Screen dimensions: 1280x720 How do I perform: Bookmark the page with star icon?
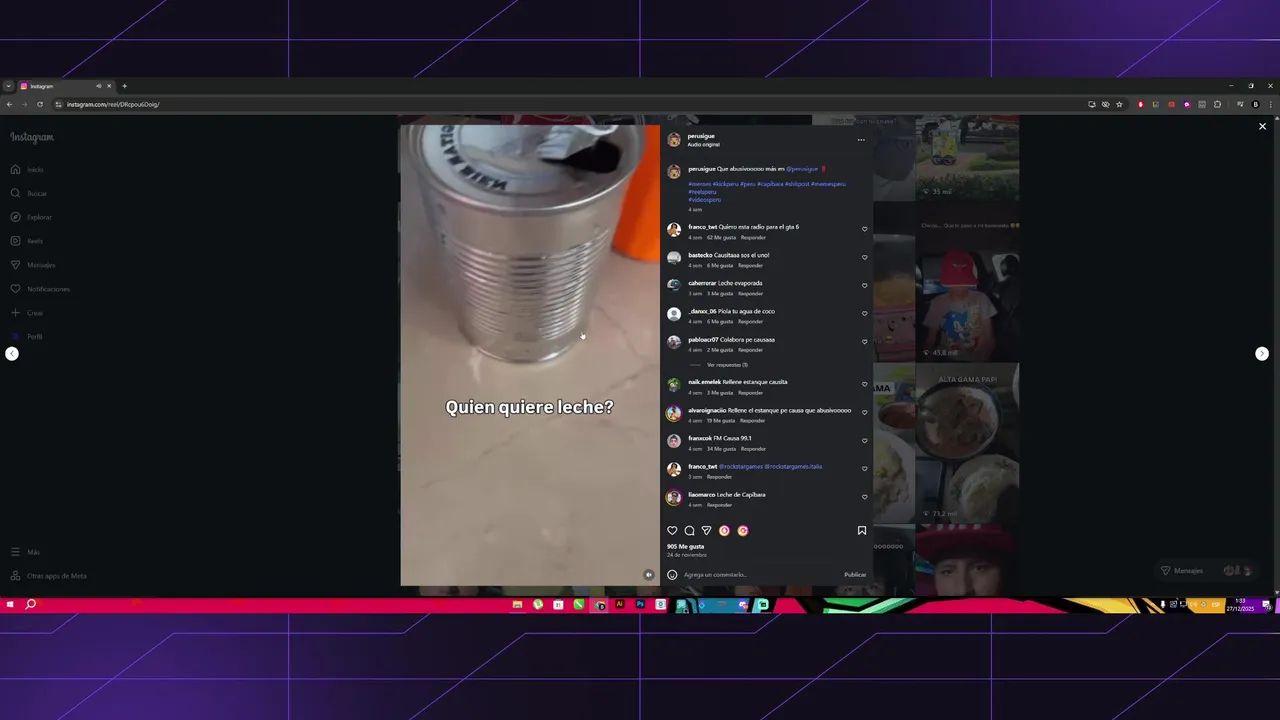pos(1119,104)
